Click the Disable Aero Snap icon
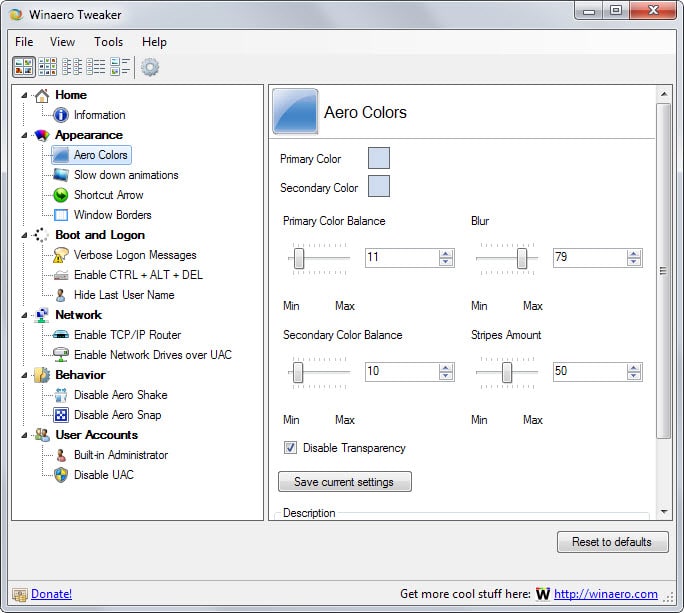Image resolution: width=684 pixels, height=613 pixels. [x=61, y=415]
